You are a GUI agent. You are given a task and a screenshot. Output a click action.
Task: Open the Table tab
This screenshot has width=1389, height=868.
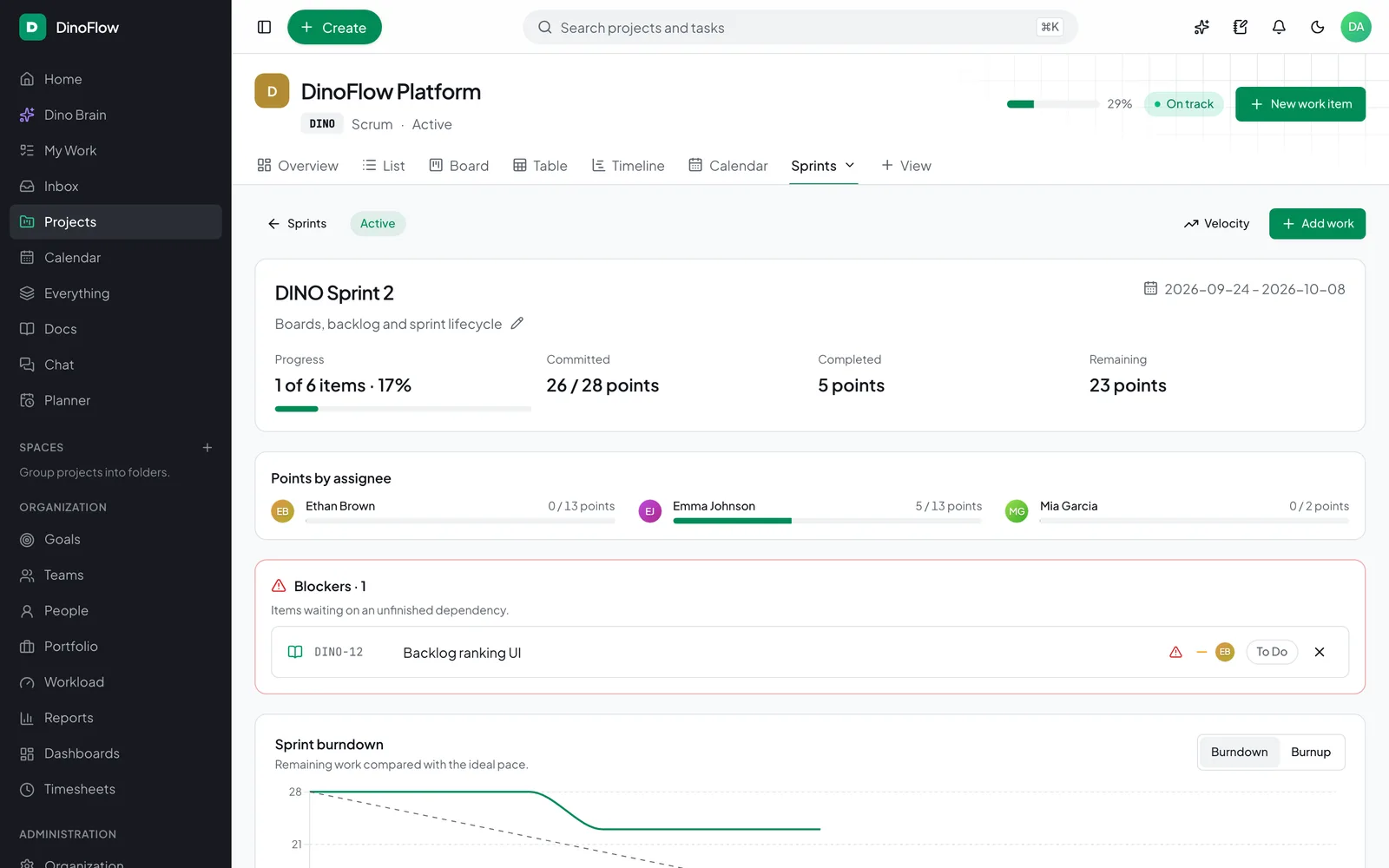click(540, 165)
